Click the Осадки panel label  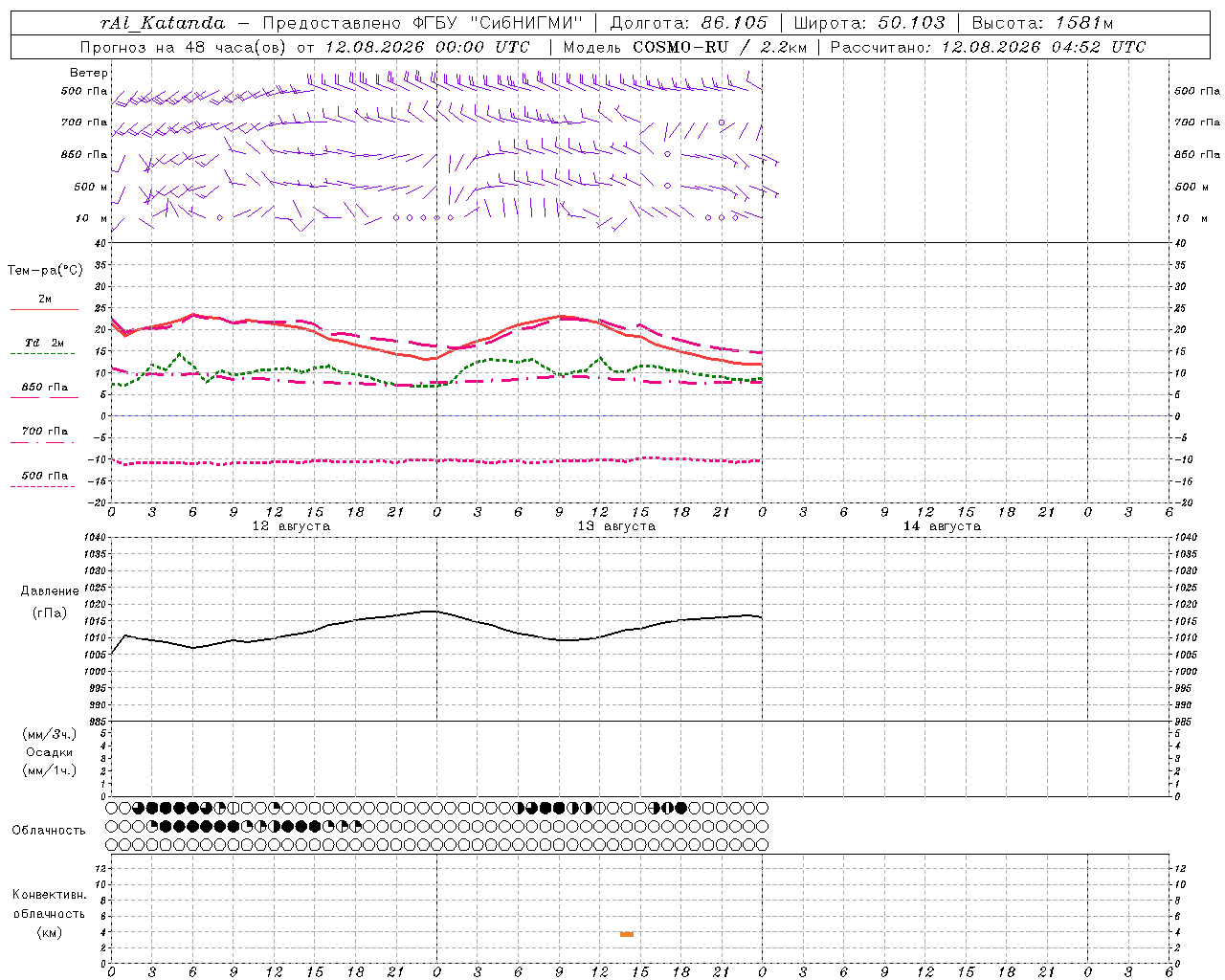[x=50, y=752]
